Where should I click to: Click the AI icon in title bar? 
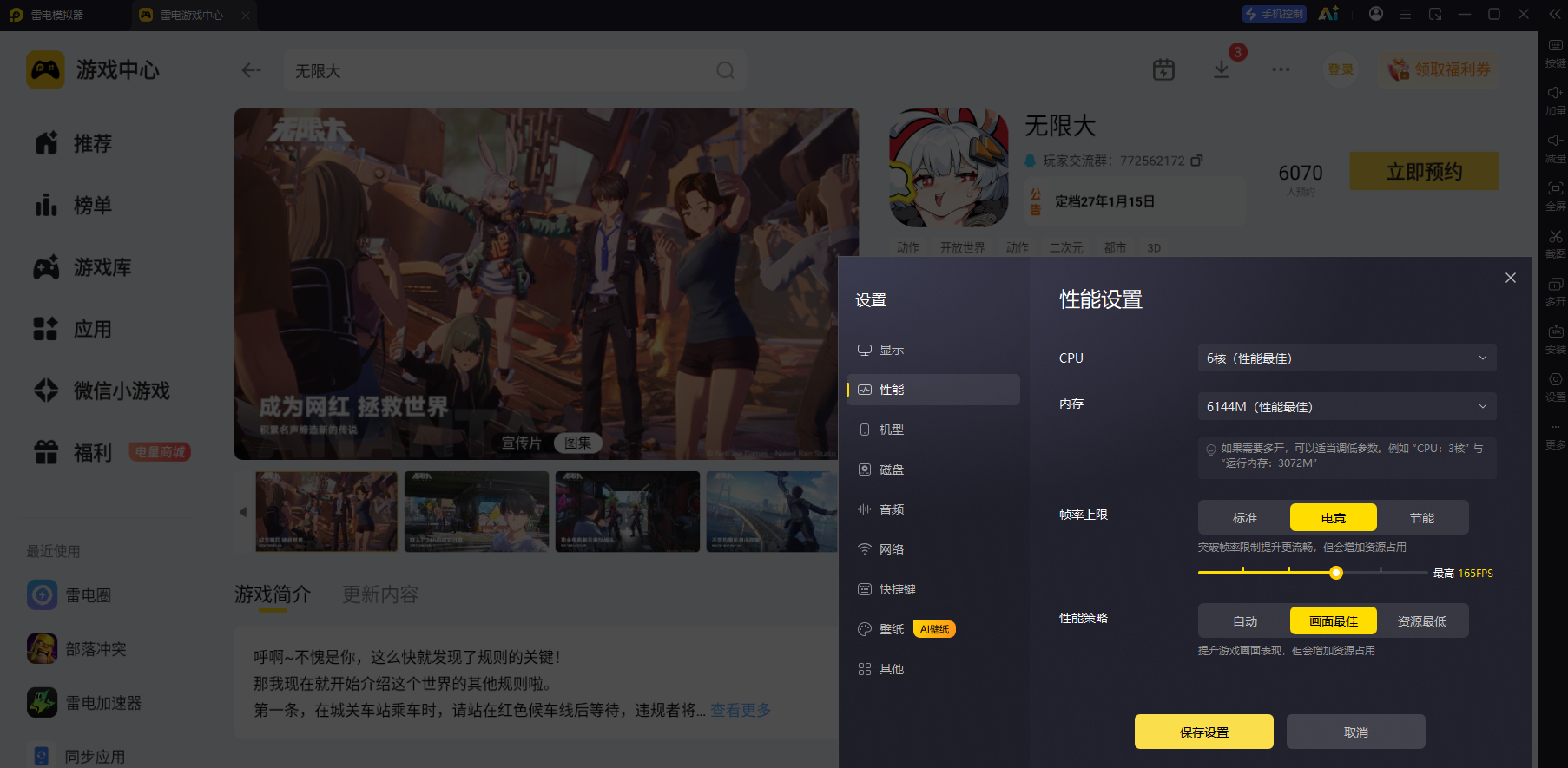(x=1328, y=14)
